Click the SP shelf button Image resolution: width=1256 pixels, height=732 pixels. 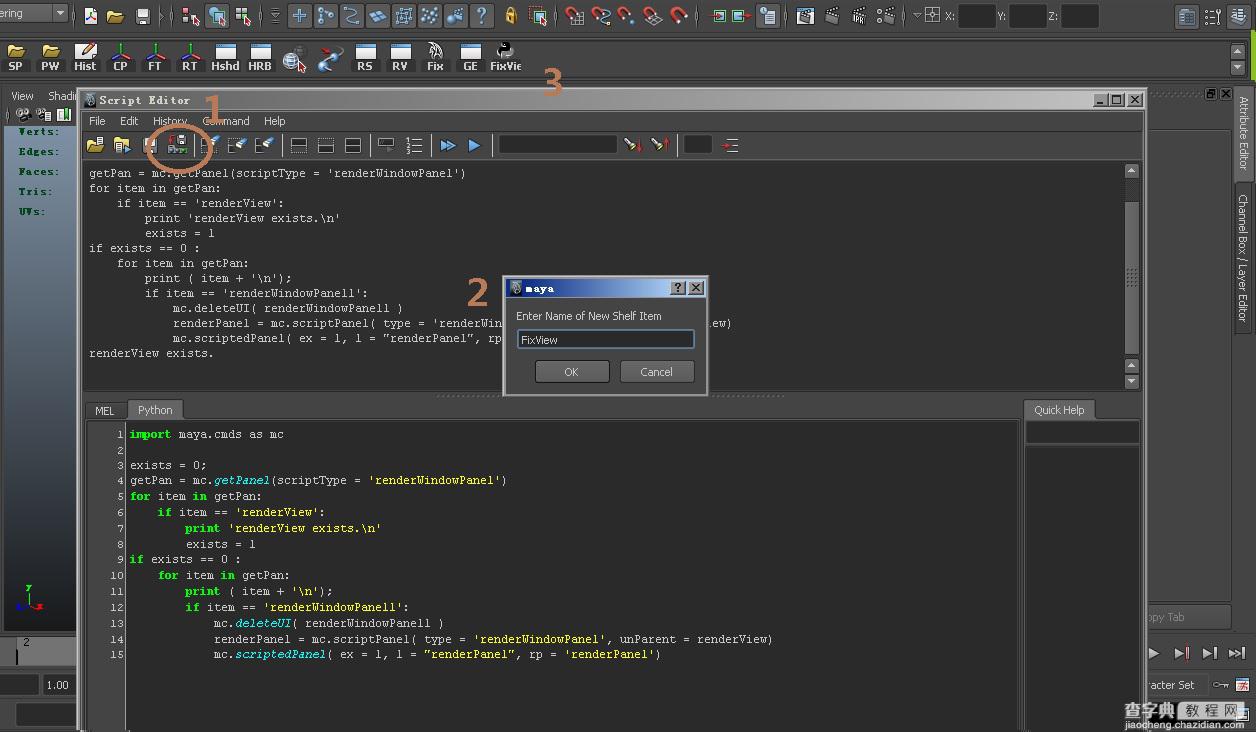pos(16,57)
